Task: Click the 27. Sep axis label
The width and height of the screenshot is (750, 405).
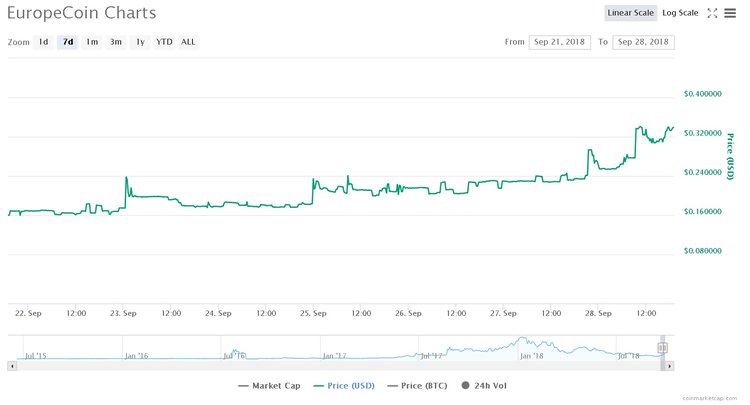Action: click(x=503, y=313)
